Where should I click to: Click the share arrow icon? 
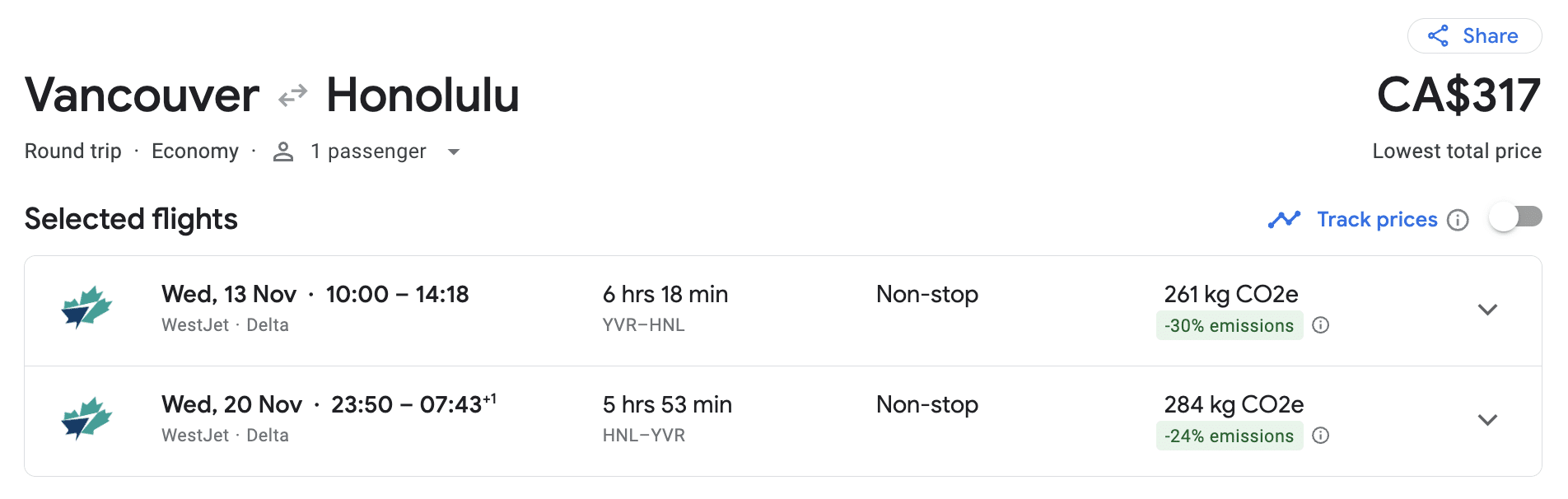(x=1438, y=36)
